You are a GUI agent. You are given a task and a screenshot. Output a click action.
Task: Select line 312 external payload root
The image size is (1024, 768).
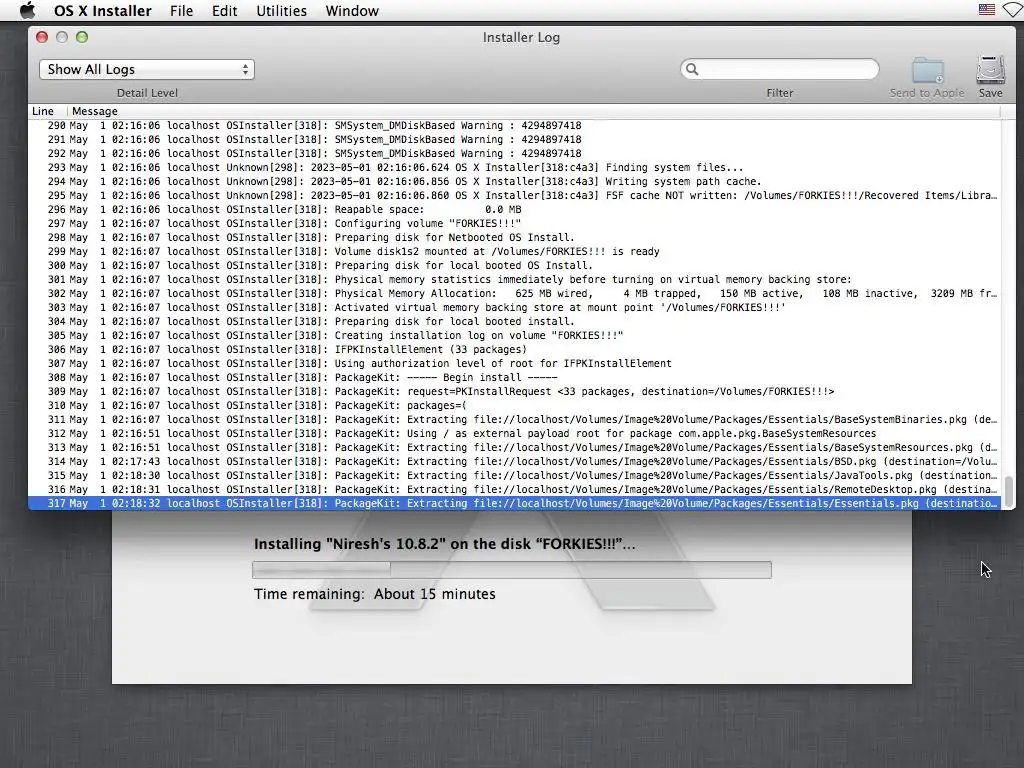click(514, 434)
